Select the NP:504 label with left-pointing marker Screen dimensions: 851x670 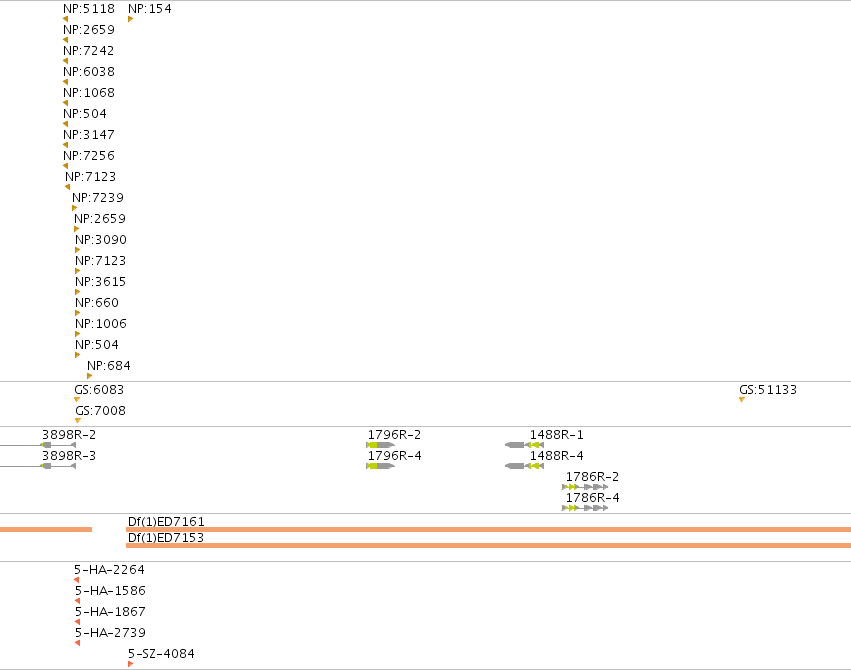pyautogui.click(x=85, y=113)
